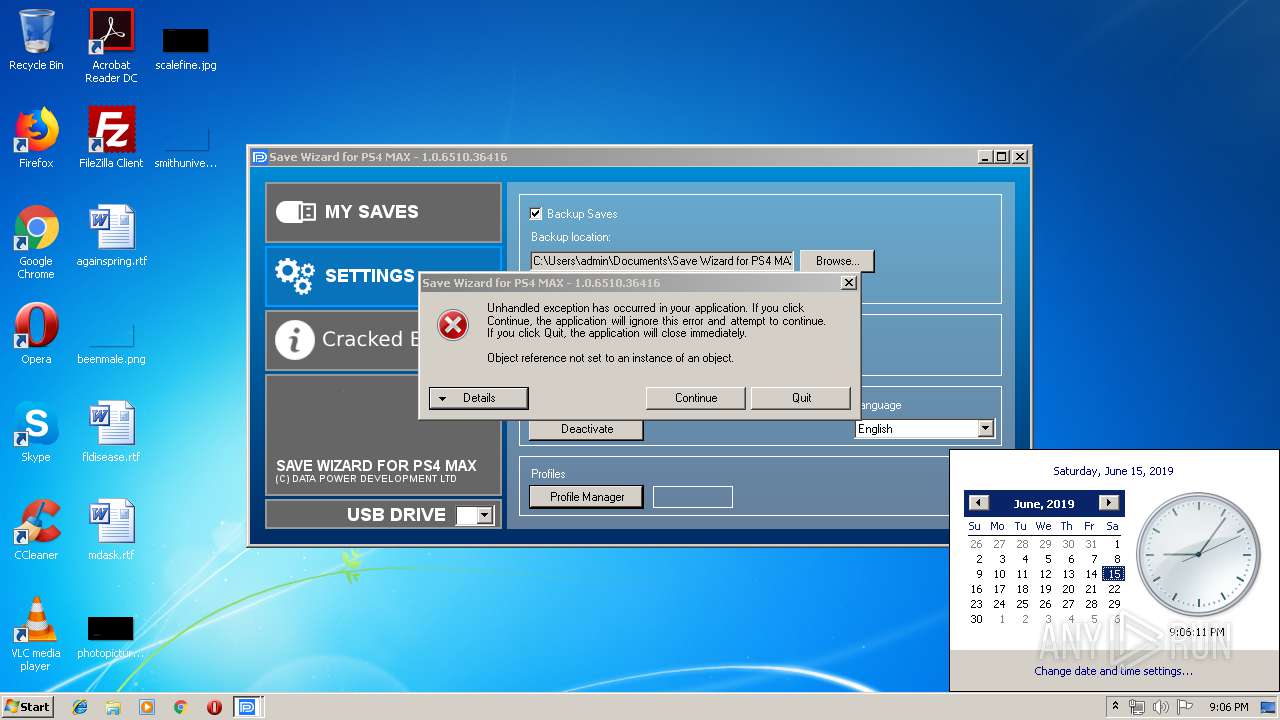Toggle the Backup Saves checkbox
This screenshot has height=720, width=1280.
536,213
